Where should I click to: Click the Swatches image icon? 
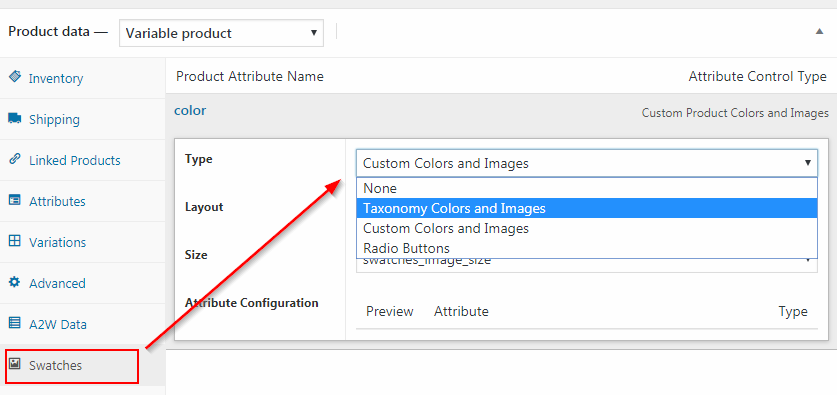point(15,364)
